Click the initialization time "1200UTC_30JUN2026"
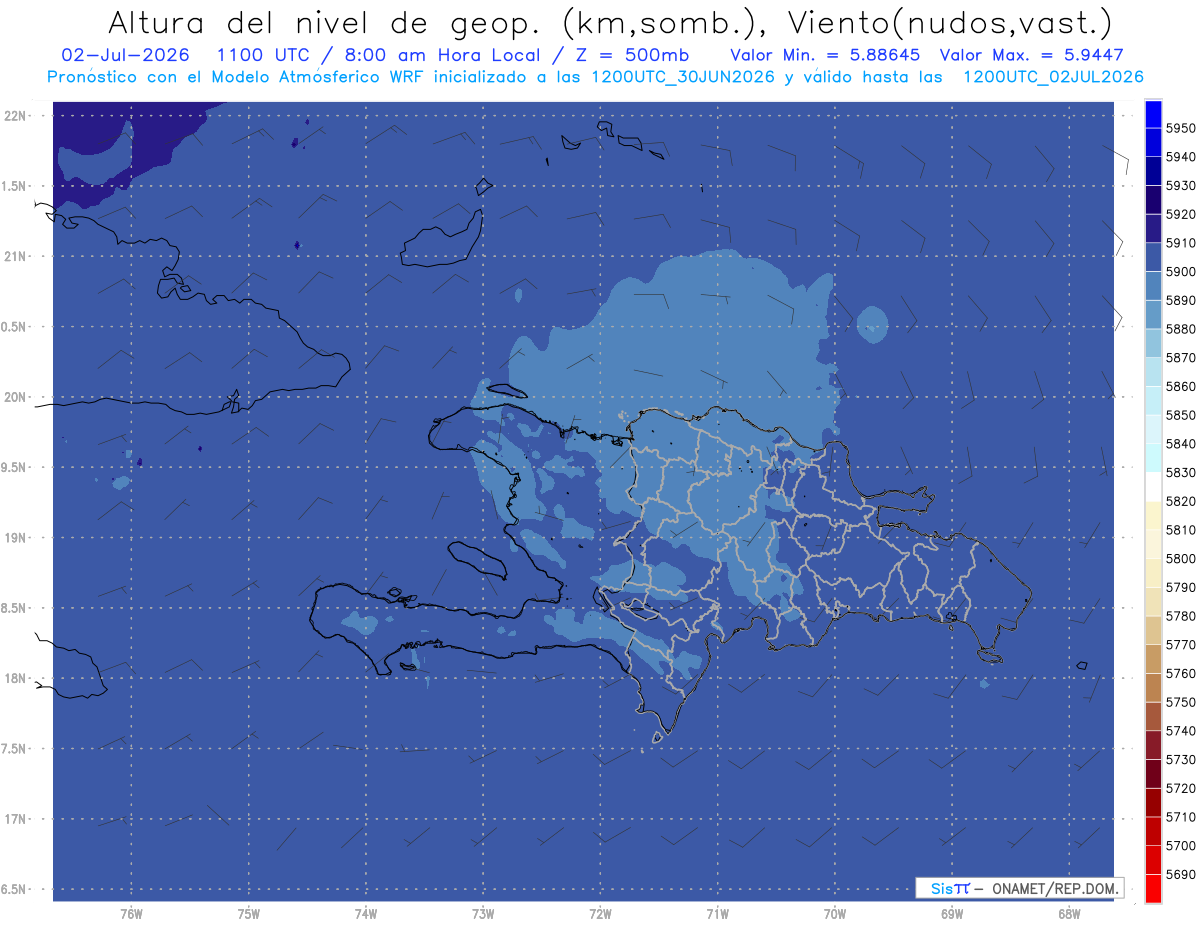The height and width of the screenshot is (927, 1200). (683, 77)
